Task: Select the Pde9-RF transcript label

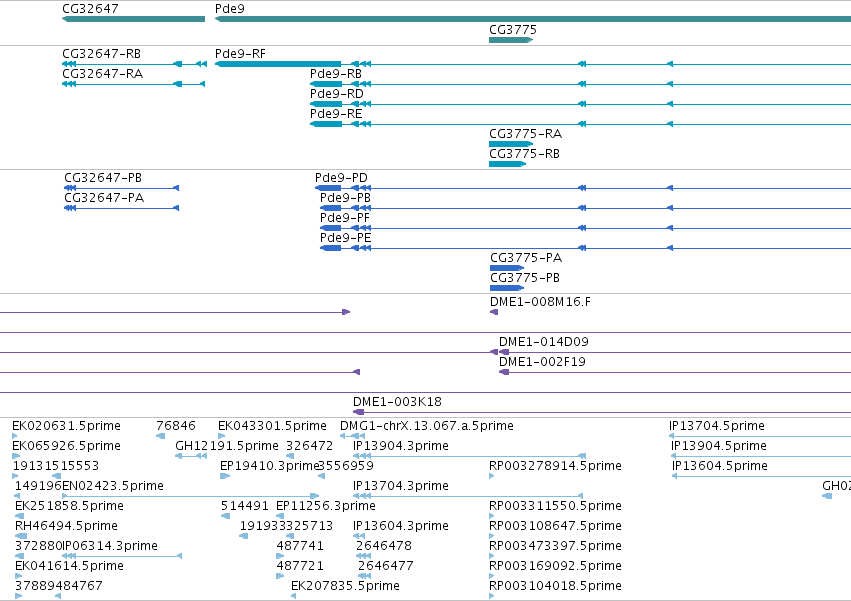Action: pyautogui.click(x=240, y=54)
